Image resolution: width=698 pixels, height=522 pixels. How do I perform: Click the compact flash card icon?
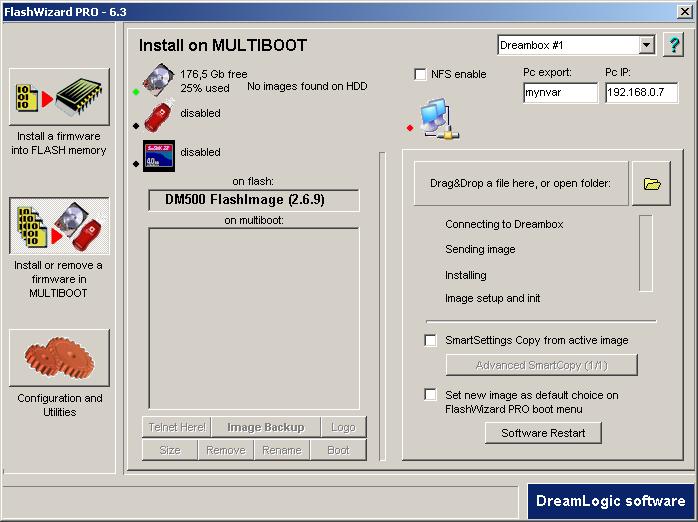(x=159, y=156)
